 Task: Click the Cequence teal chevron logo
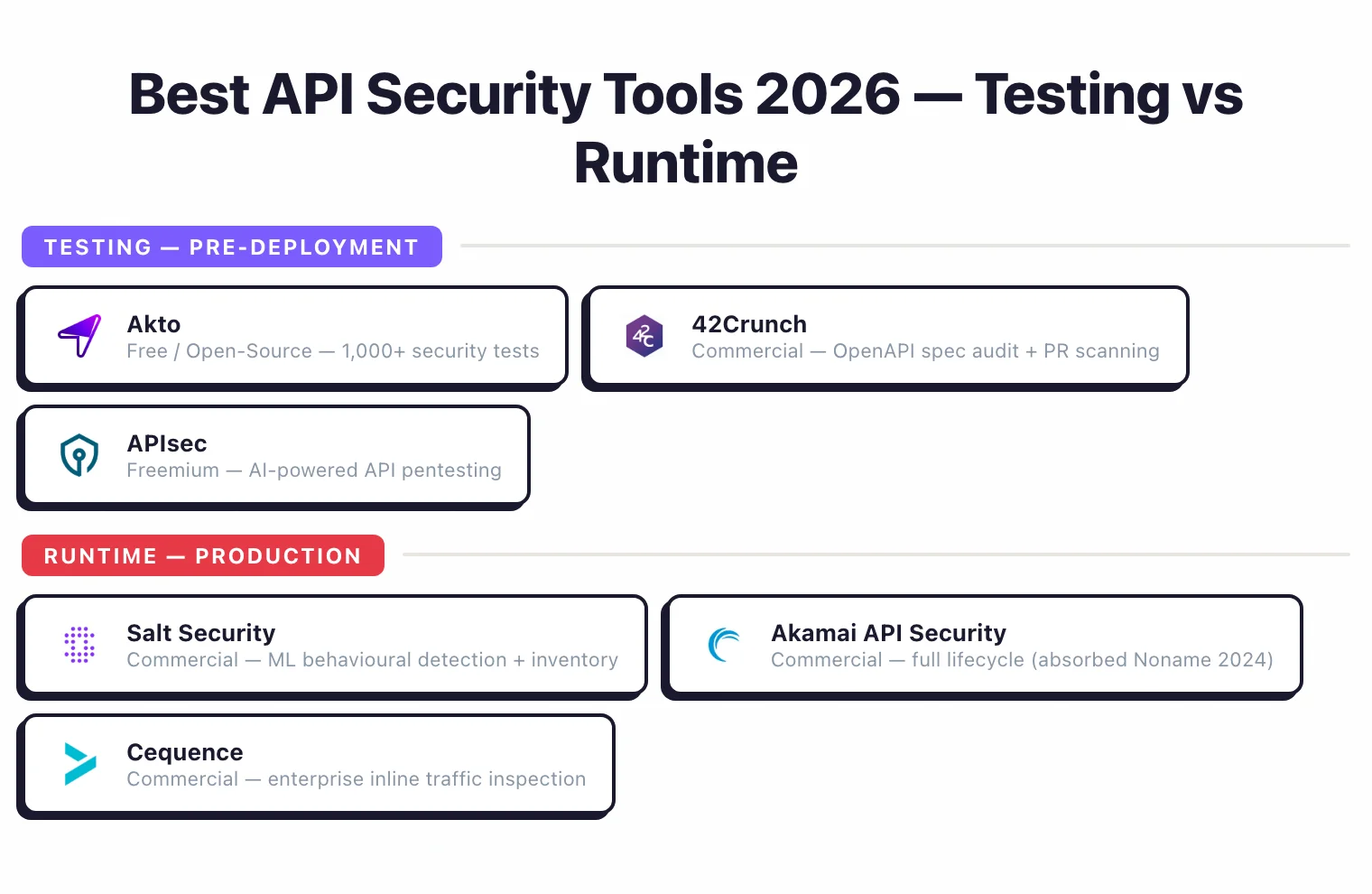(79, 764)
